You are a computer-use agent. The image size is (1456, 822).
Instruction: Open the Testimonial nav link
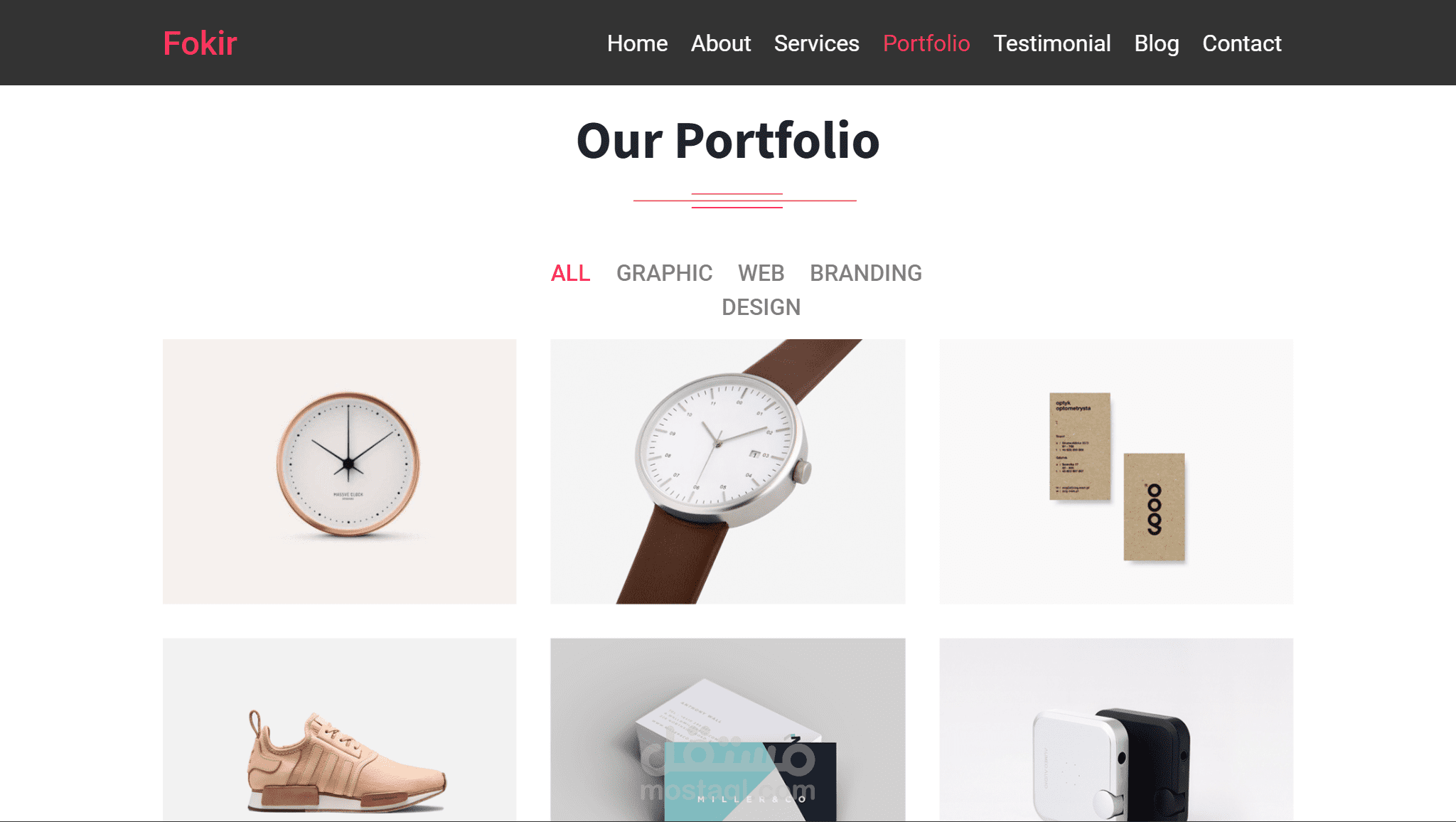pyautogui.click(x=1051, y=43)
